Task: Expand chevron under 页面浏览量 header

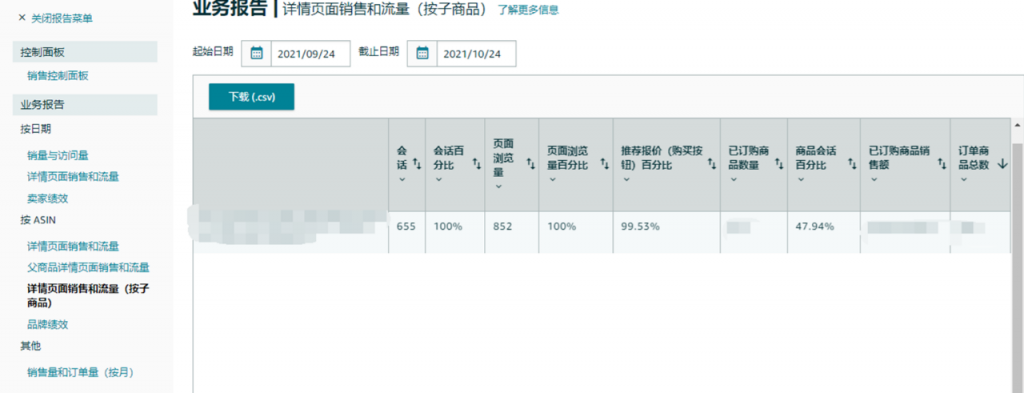Action: tap(498, 187)
